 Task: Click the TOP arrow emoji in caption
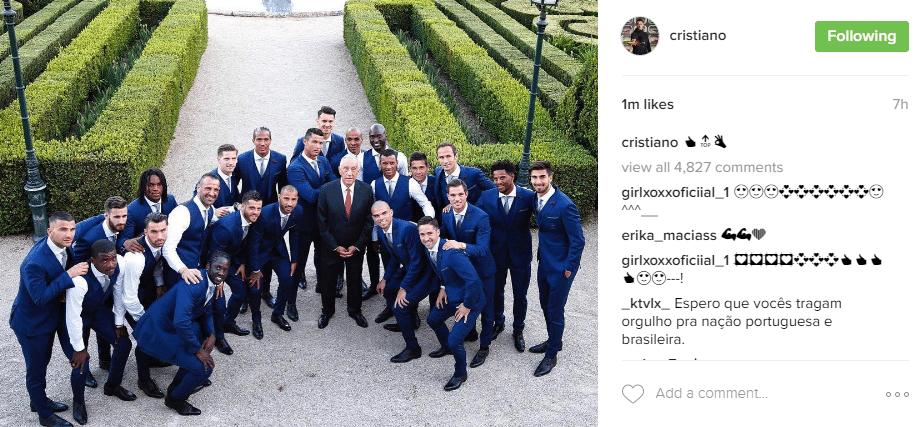tap(705, 143)
